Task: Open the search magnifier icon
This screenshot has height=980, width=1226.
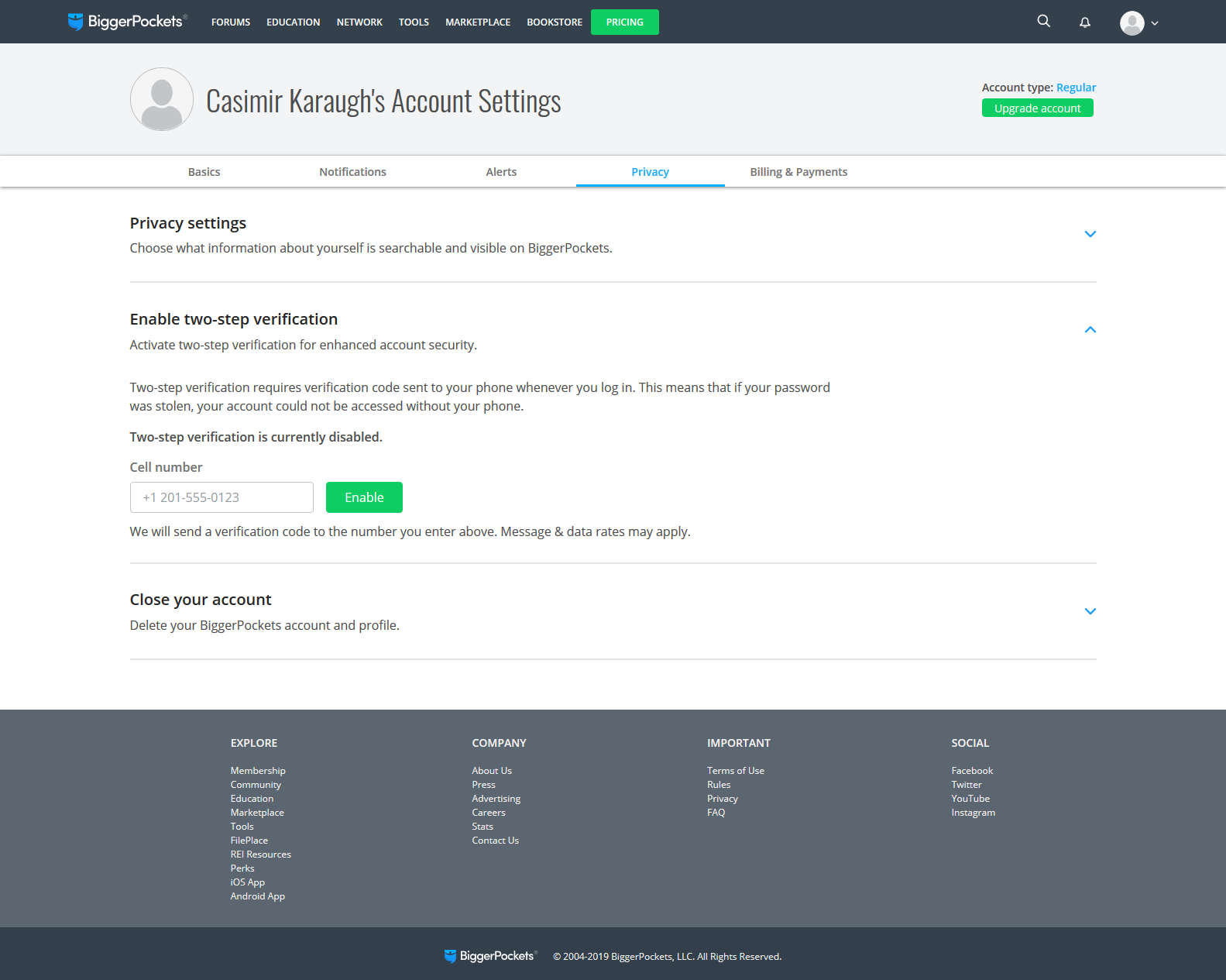Action: tap(1044, 22)
